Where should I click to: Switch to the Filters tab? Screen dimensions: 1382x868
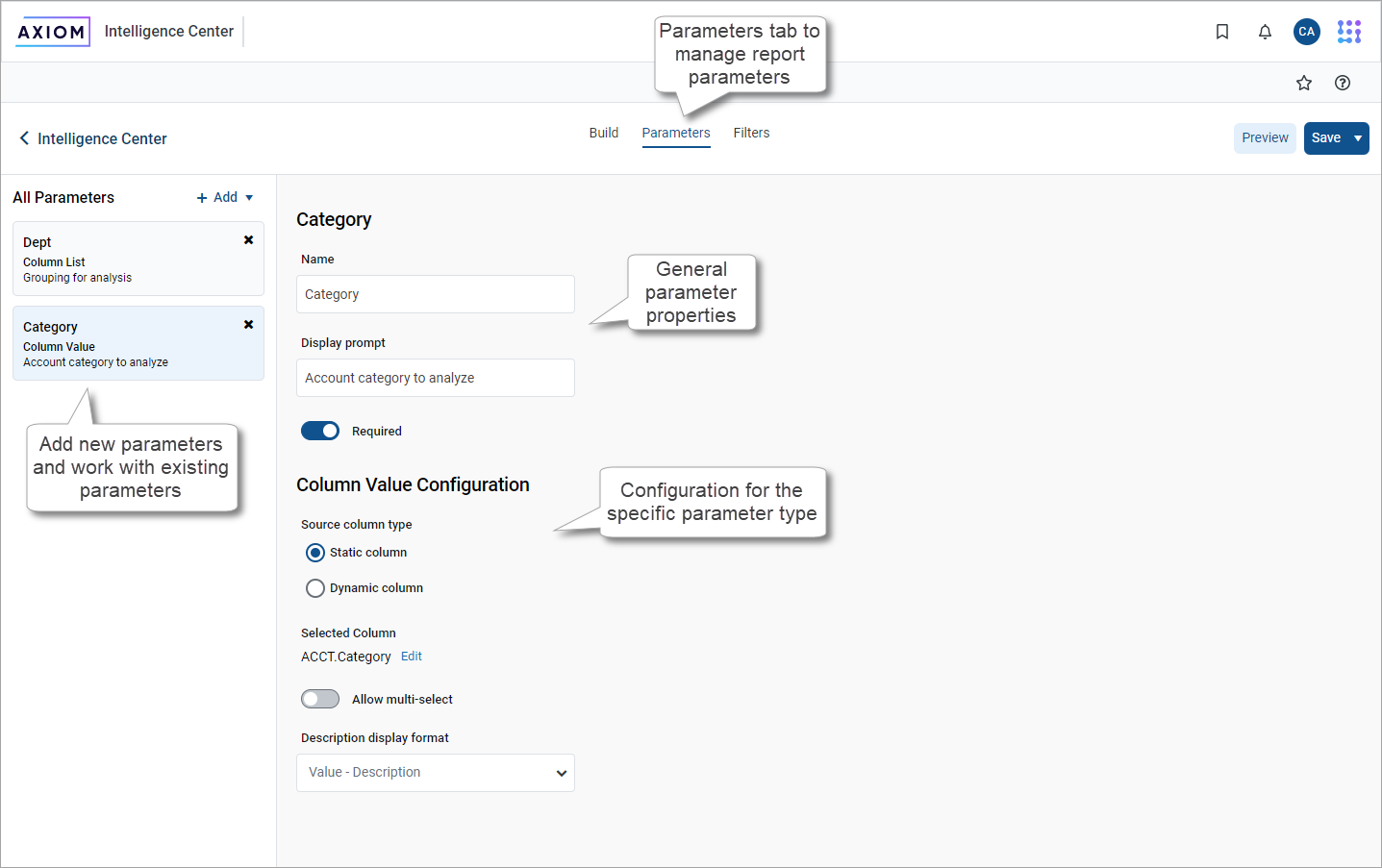click(x=751, y=133)
